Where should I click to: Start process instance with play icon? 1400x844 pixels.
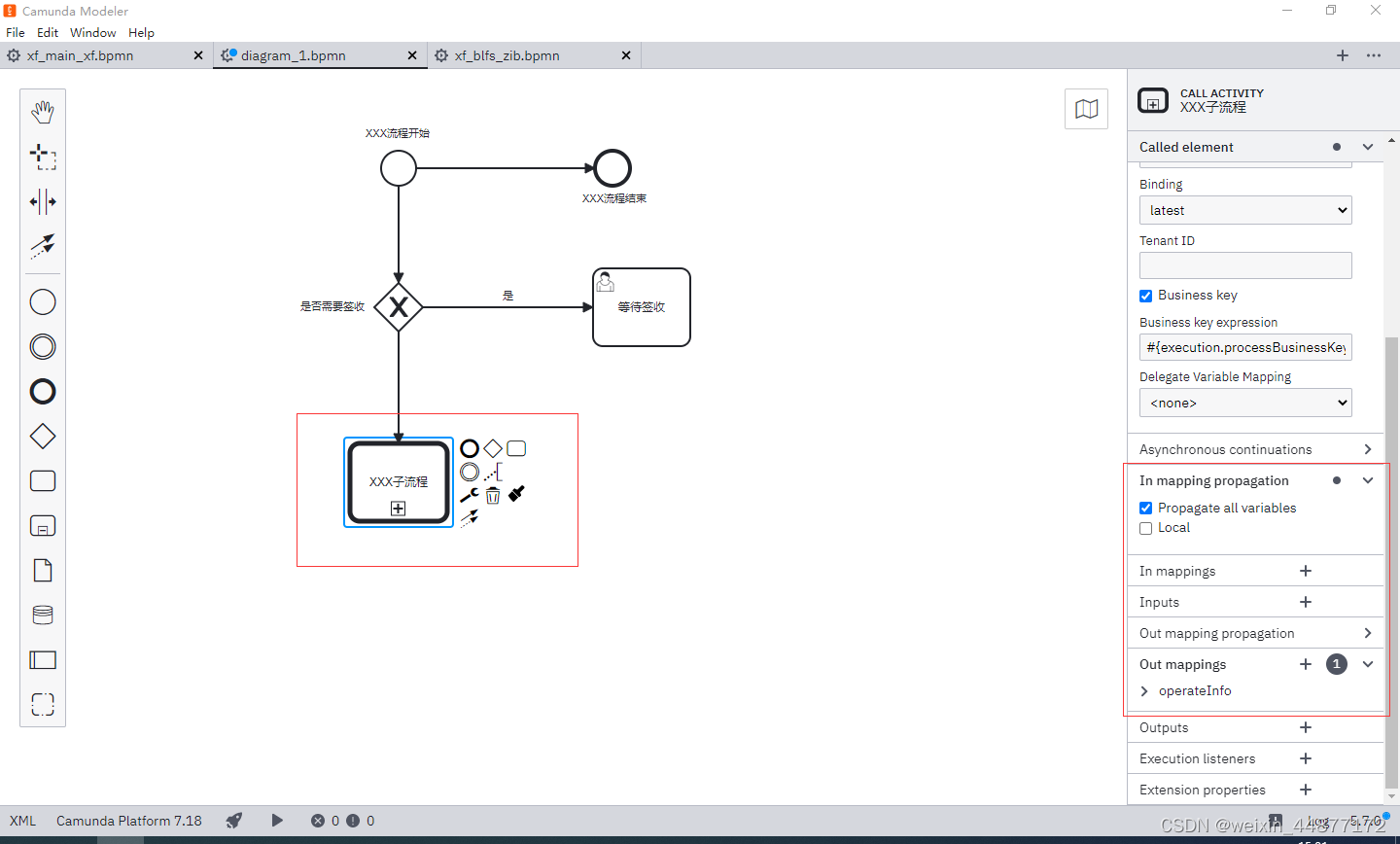(x=277, y=821)
